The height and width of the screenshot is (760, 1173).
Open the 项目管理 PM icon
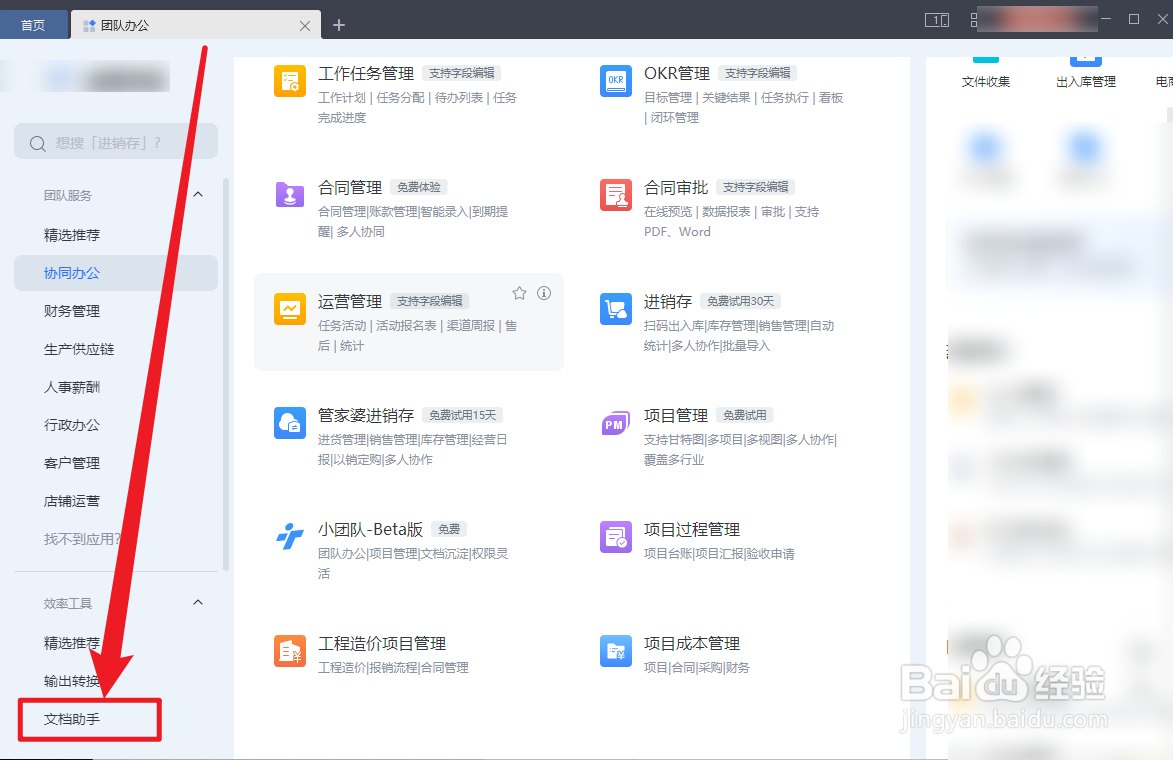click(x=615, y=424)
